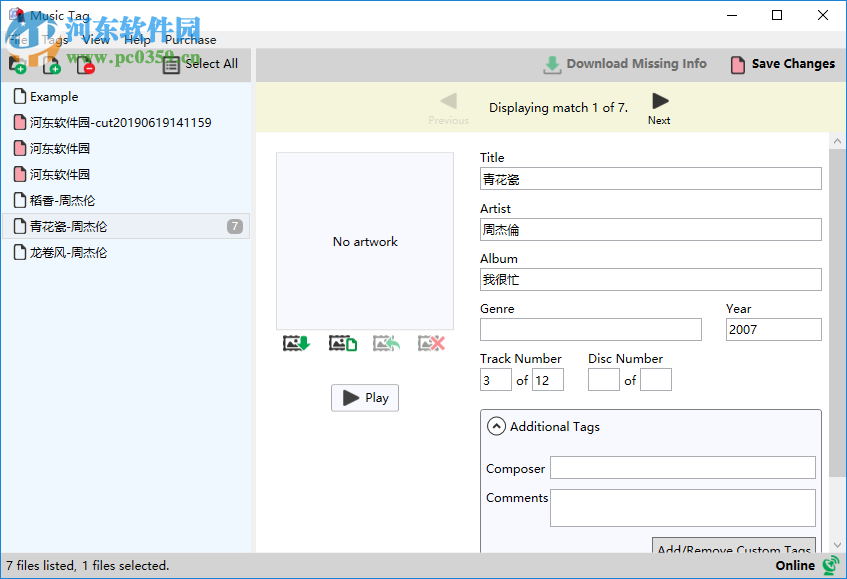Click the remove artwork icon
Screen dimensions: 847x579
431,343
